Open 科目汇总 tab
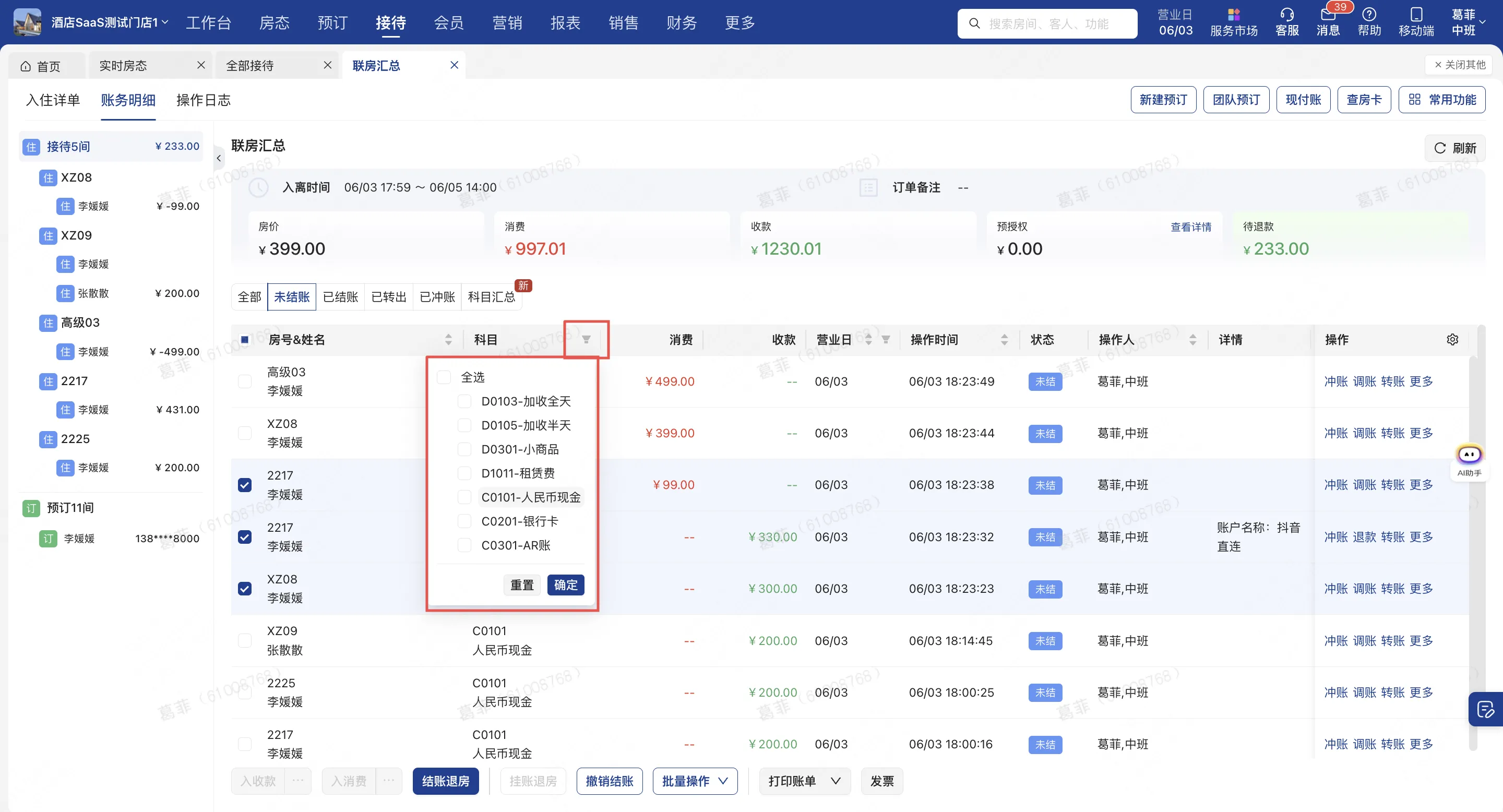 [491, 297]
